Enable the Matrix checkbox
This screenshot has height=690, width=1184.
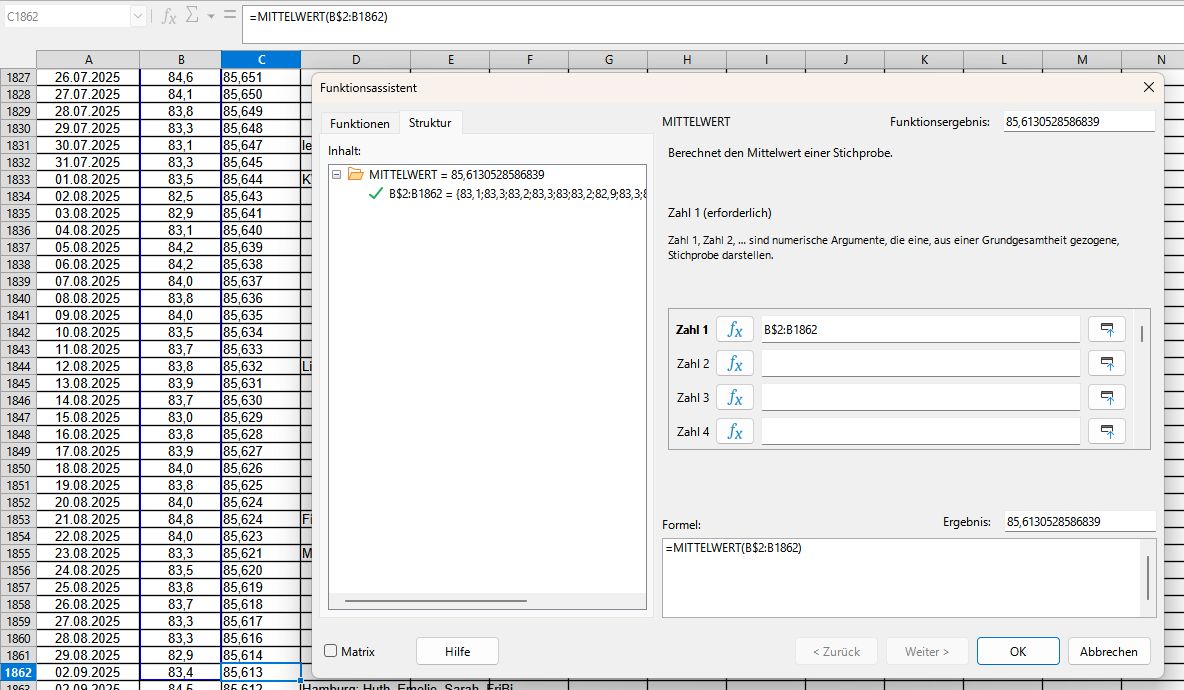tap(331, 651)
